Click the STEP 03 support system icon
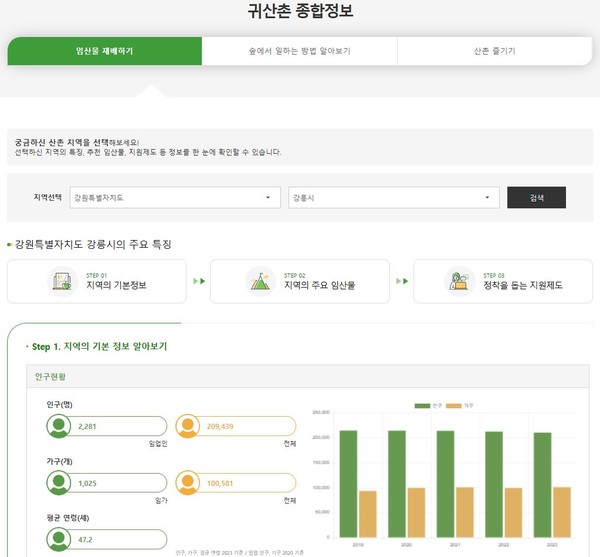Viewport: 600px width, 557px height. [459, 281]
